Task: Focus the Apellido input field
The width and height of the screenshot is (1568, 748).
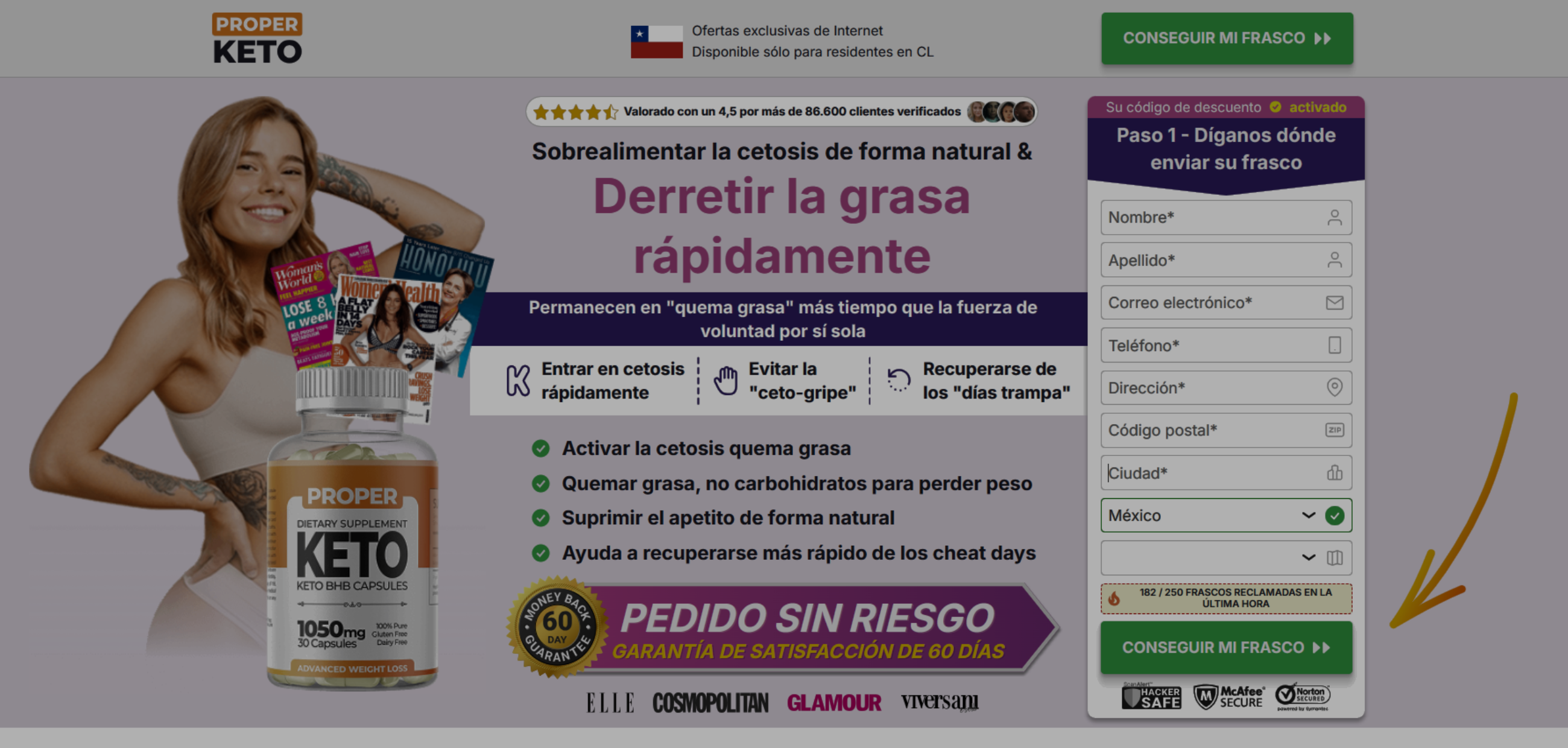Action: [1226, 260]
